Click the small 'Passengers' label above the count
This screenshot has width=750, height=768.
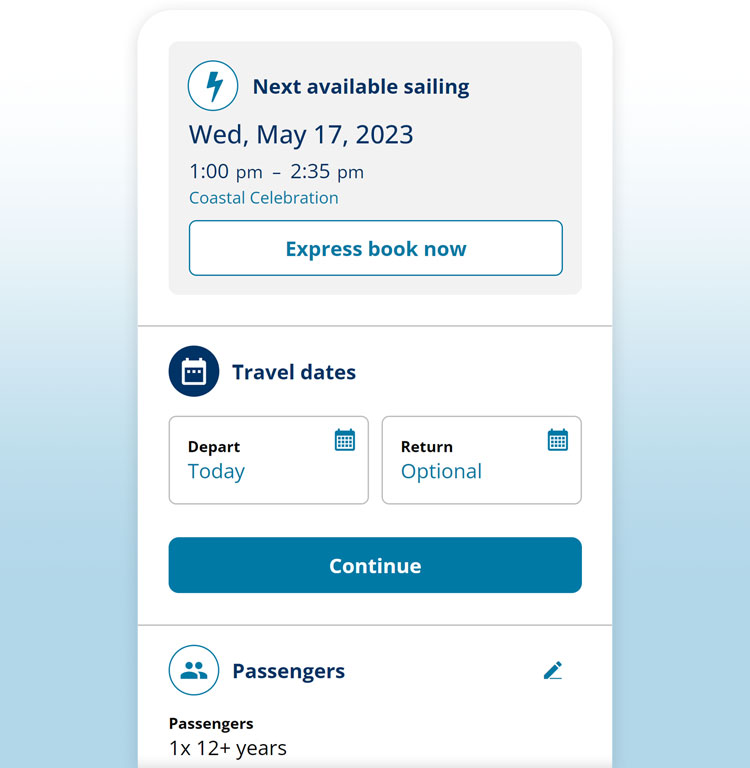point(211,723)
